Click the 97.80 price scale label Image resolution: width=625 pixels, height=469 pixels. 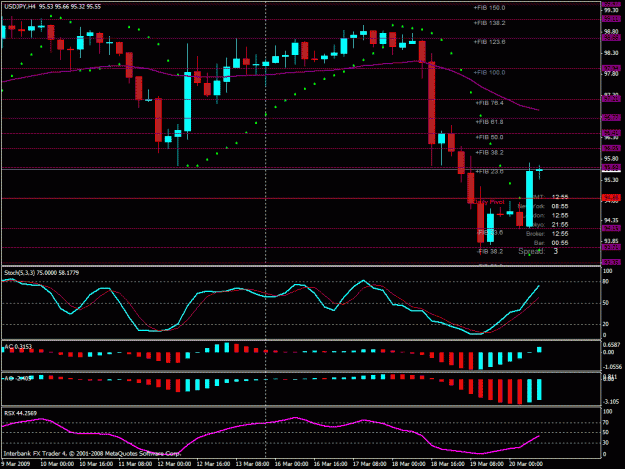611,74
